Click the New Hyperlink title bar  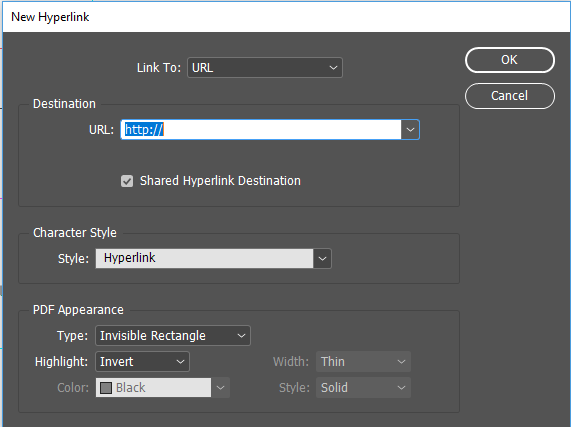tap(286, 17)
